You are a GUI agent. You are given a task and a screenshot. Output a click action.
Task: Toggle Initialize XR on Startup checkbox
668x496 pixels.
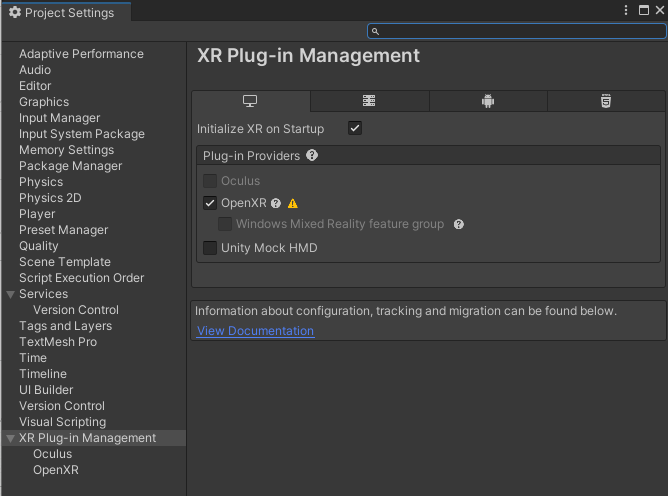click(x=355, y=128)
